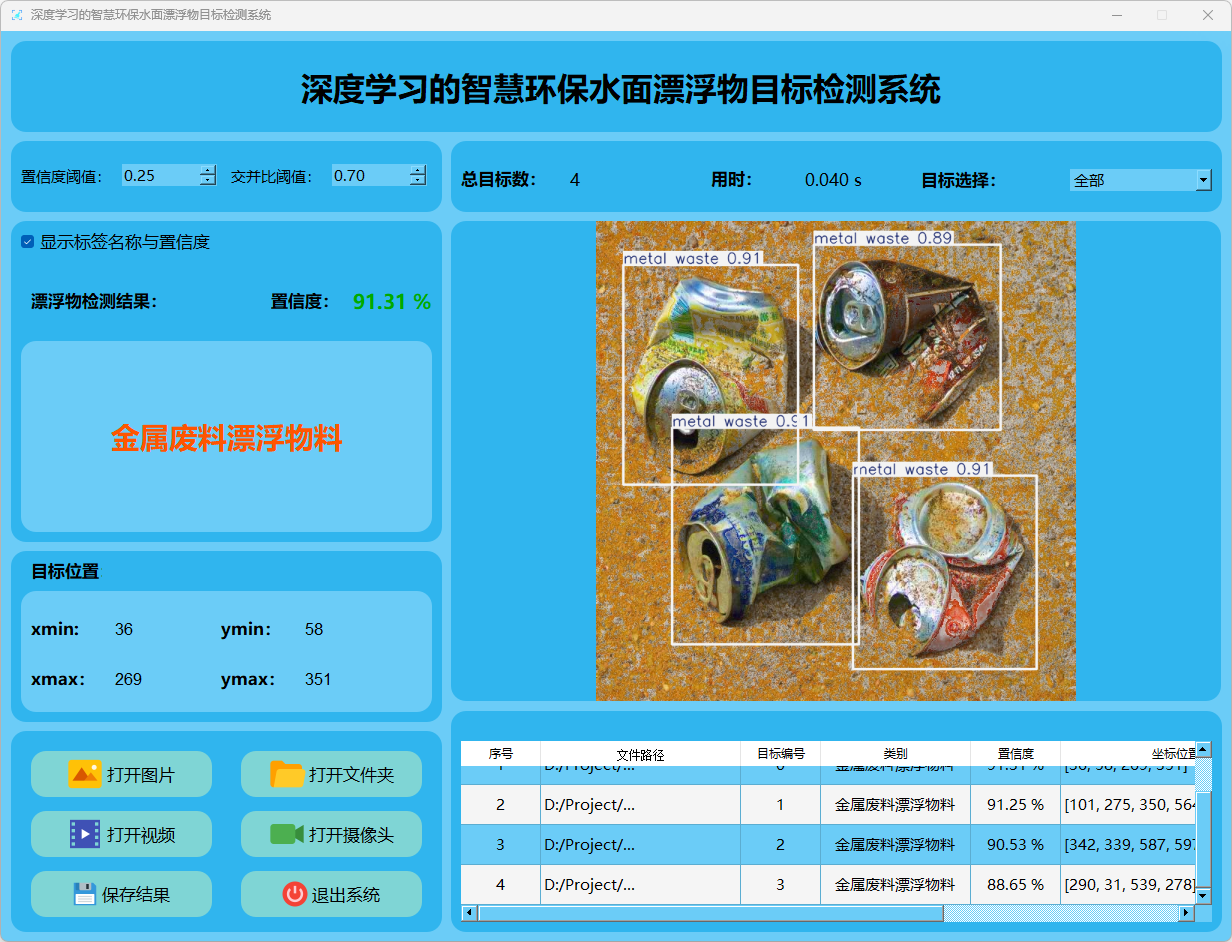1232x942 pixels.
Task: Click the 类别 column header in table
Action: (895, 754)
